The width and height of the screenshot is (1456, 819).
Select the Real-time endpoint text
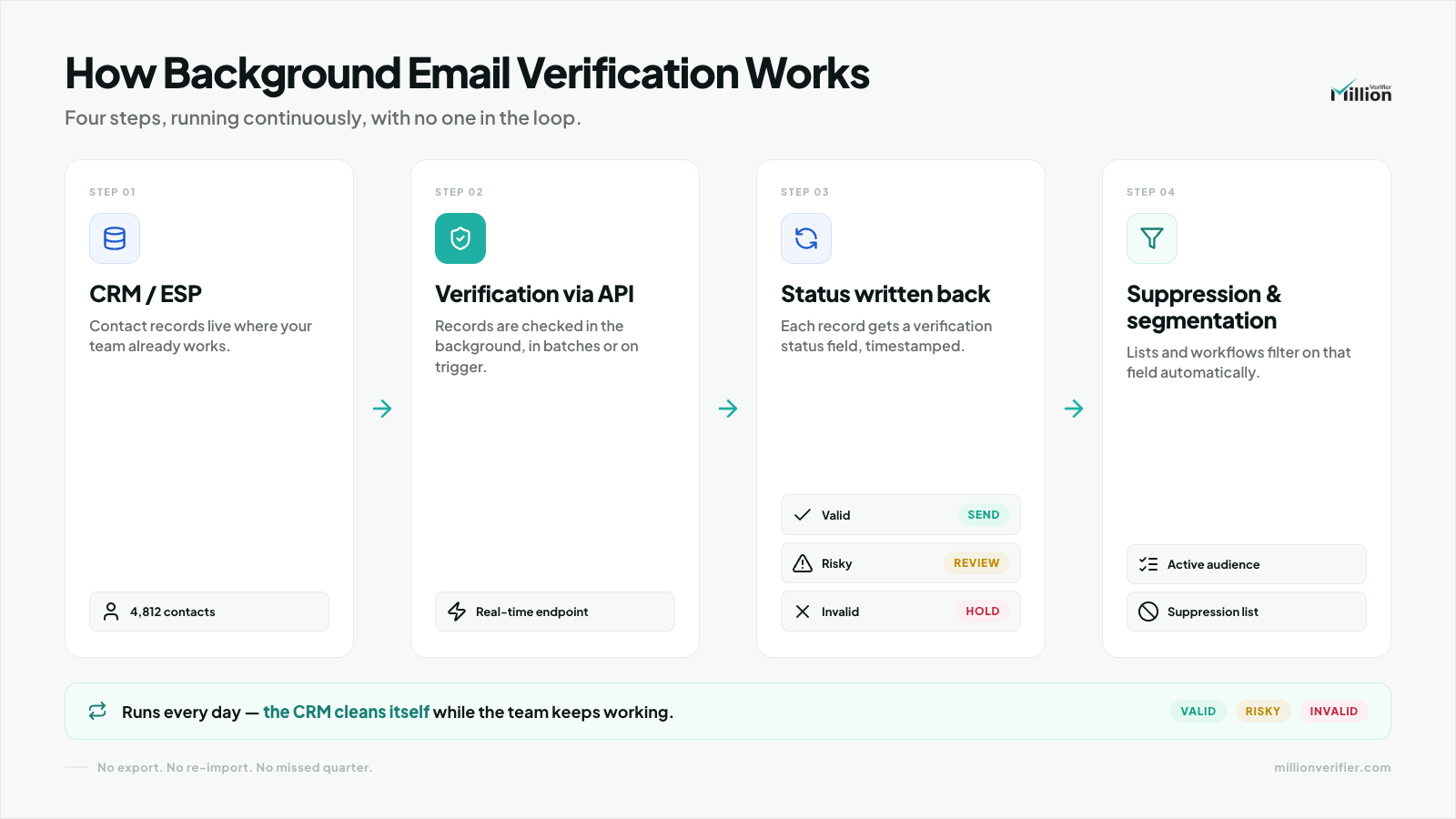pos(532,612)
